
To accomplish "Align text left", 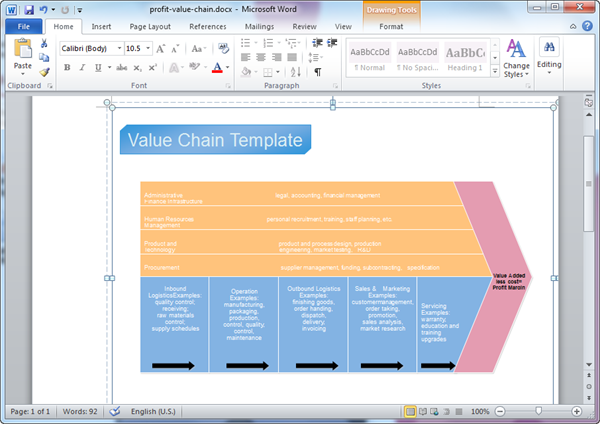I will [x=245, y=57].
